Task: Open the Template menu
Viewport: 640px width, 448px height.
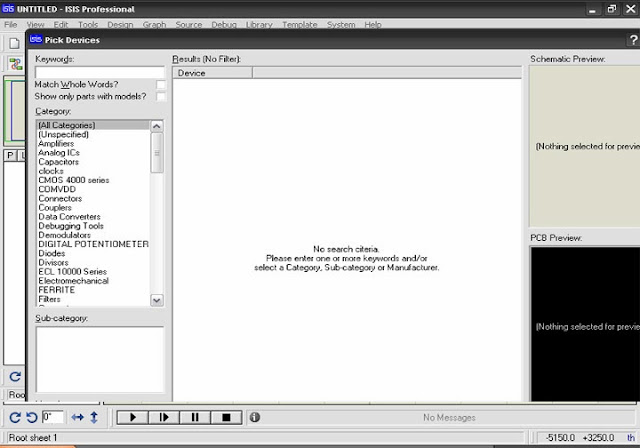Action: tap(300, 24)
